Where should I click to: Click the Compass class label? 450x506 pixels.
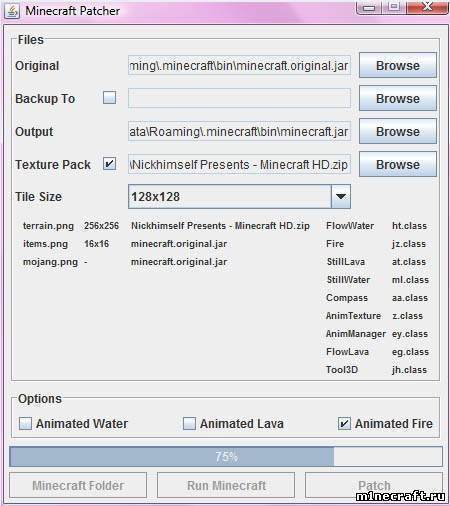point(347,298)
